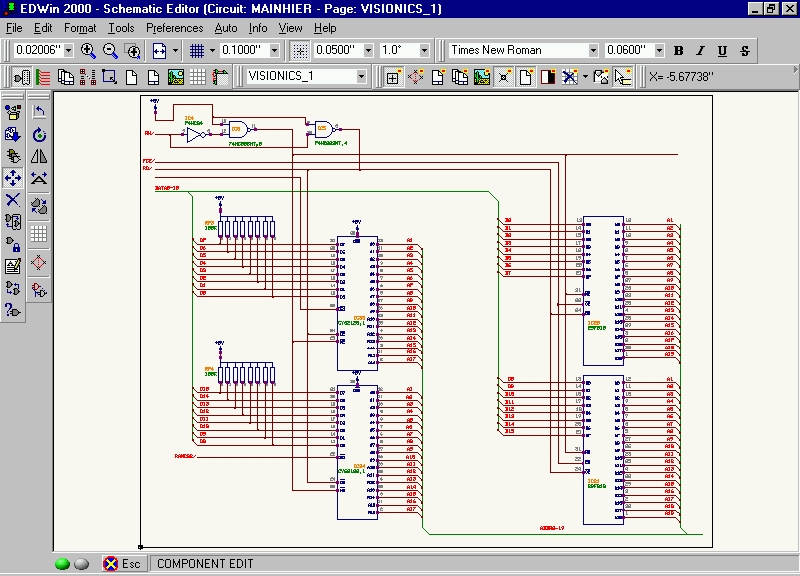
Task: Open the View menu
Action: tap(290, 28)
